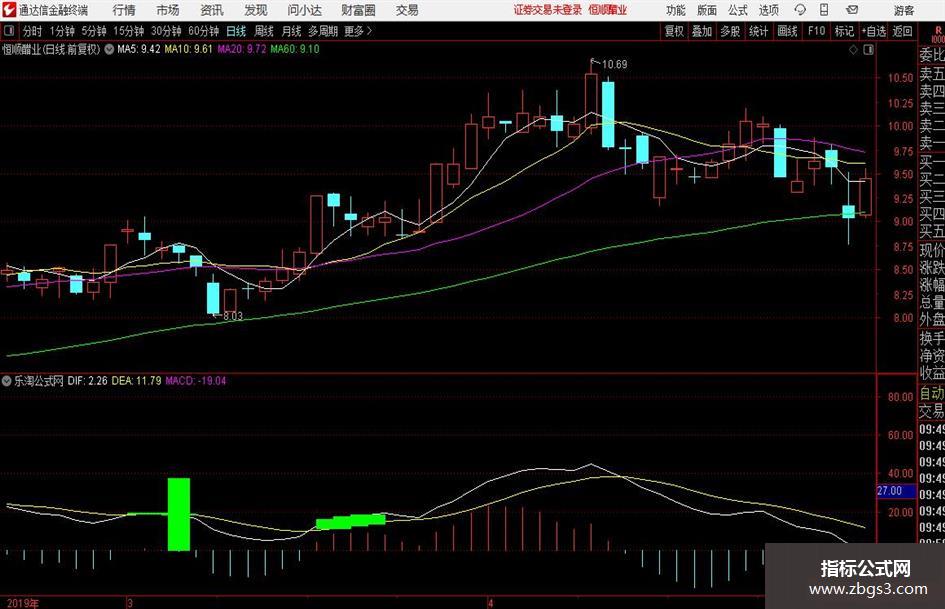The image size is (945, 609).
Task: Open the mail envelope icon
Action: [x=852, y=10]
